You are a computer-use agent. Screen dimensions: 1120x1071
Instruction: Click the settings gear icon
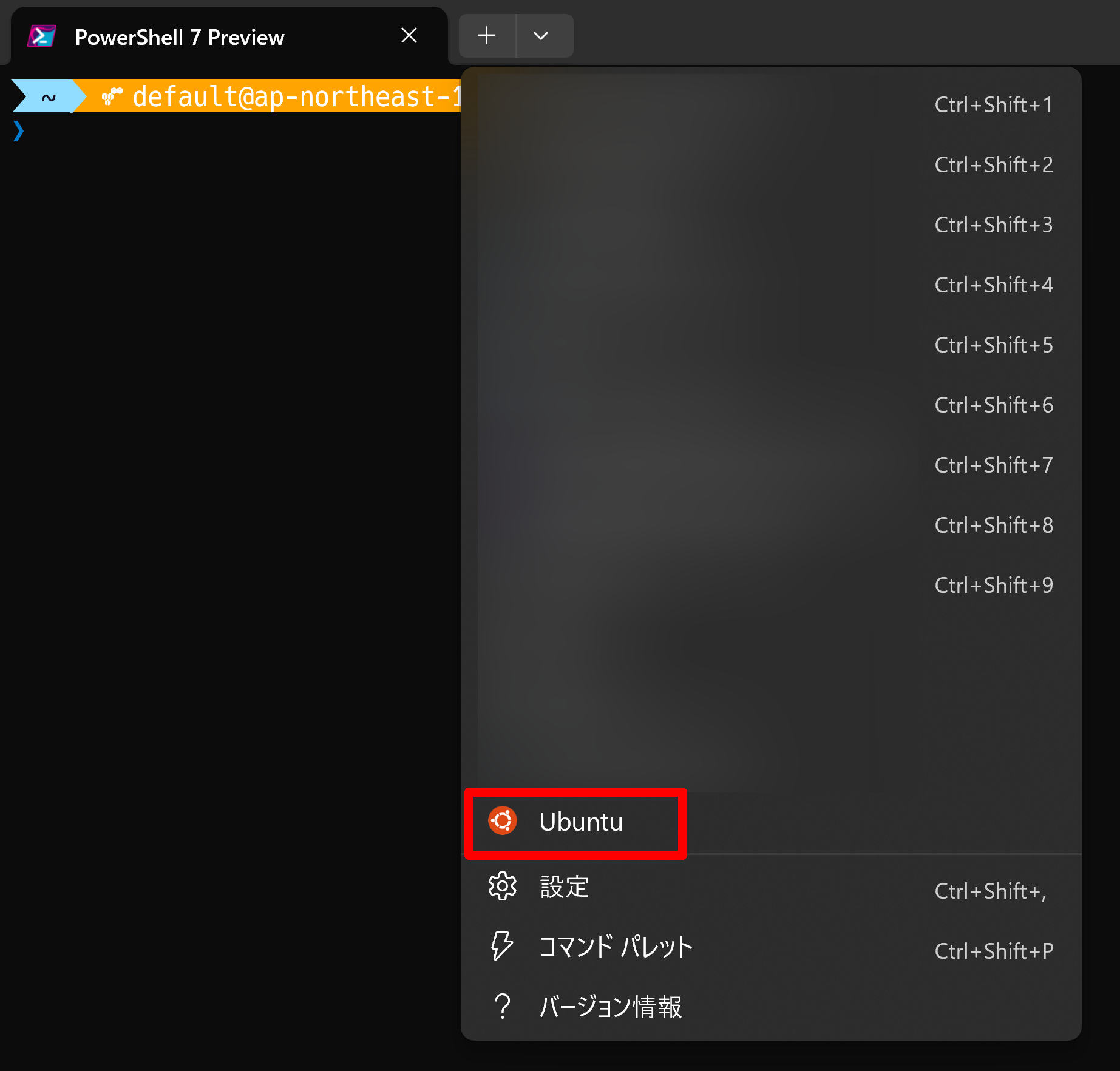click(503, 887)
